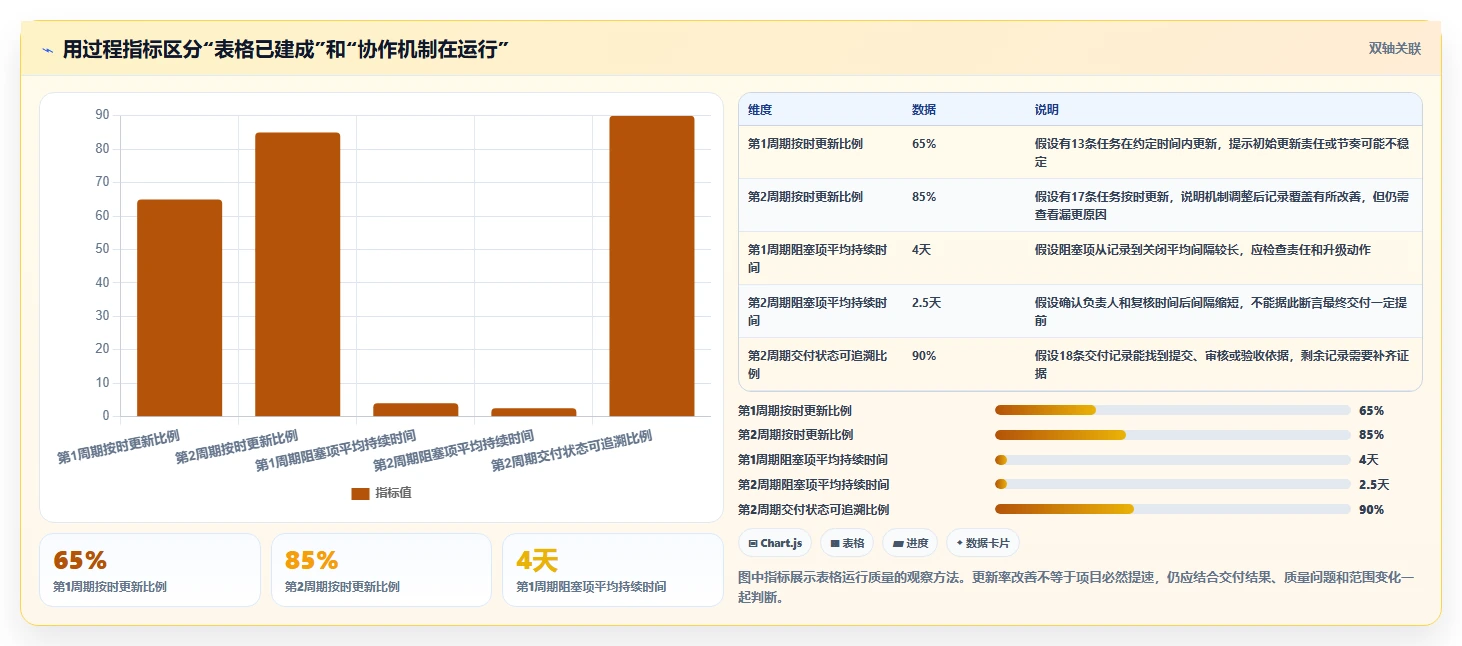1462x646 pixels.
Task: Click the 90% bar for 第2周期交付状态可追溯比例
Action: tap(651, 266)
